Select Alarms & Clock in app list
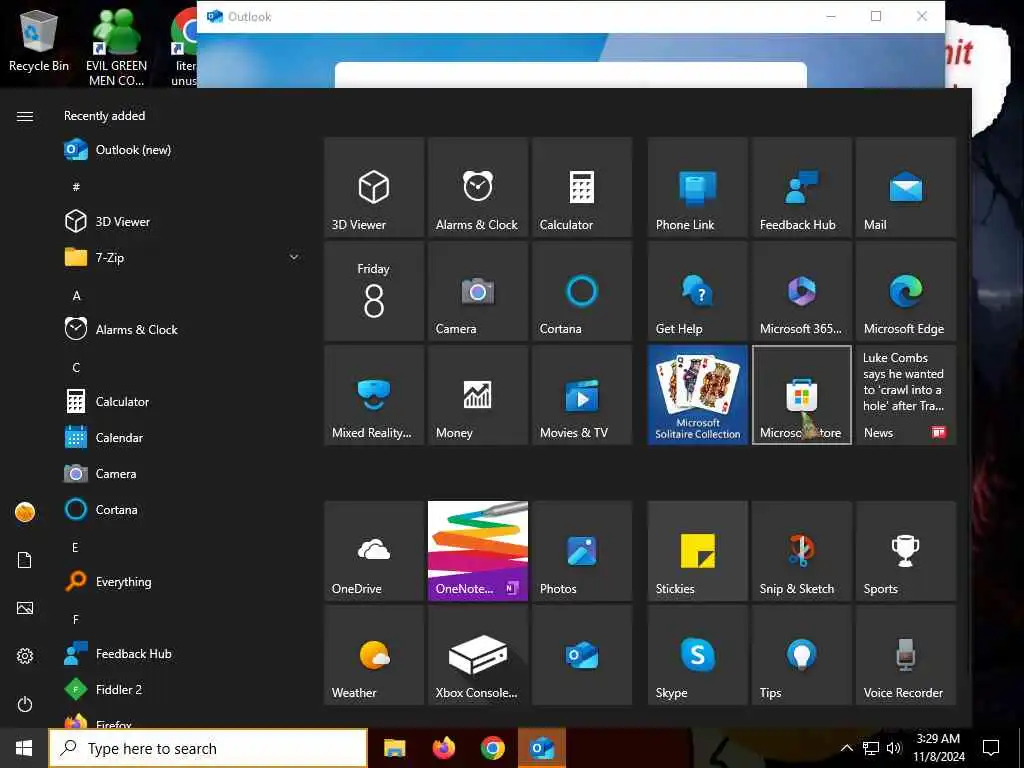 [183, 329]
